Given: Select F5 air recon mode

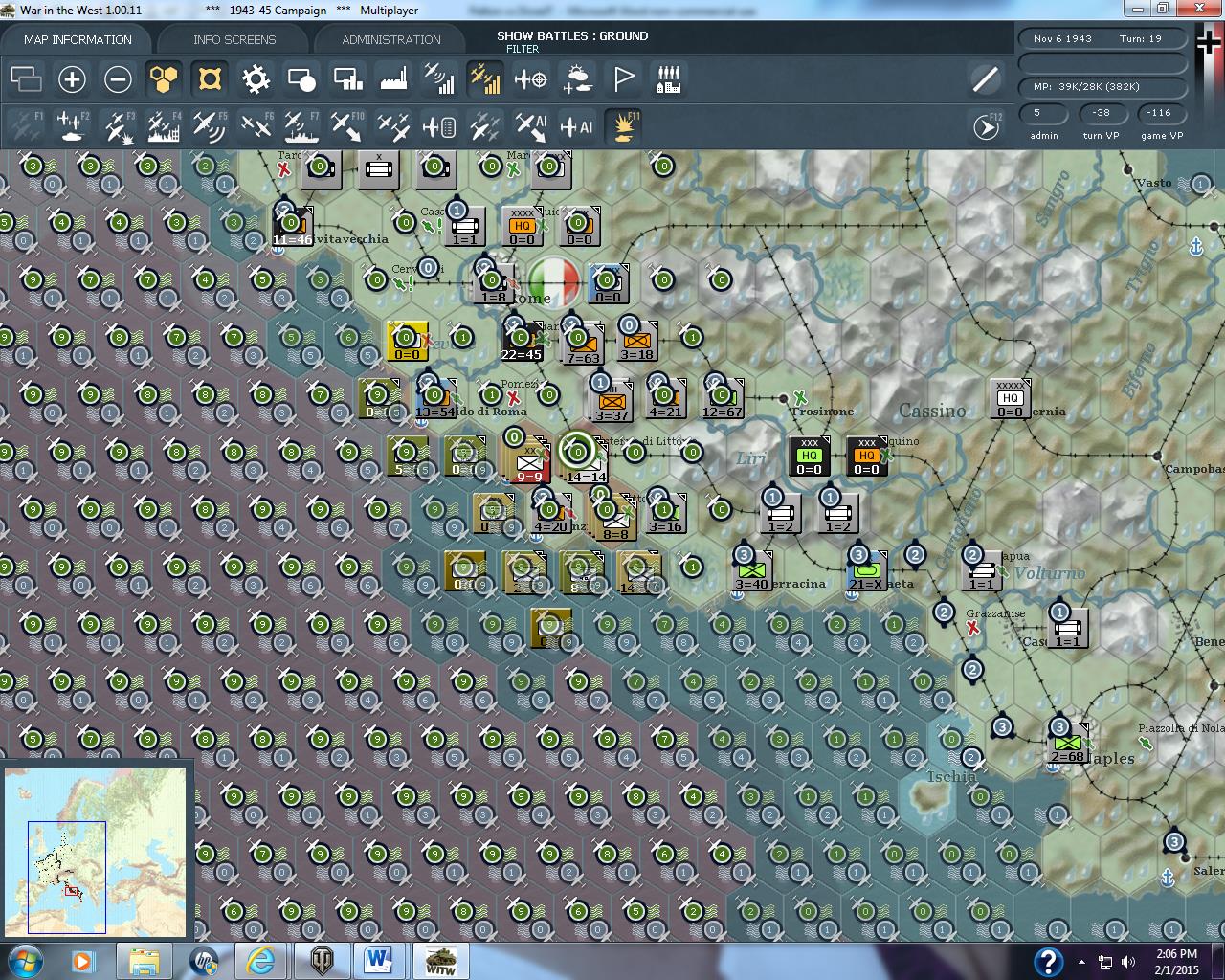Looking at the screenshot, I should (x=210, y=126).
